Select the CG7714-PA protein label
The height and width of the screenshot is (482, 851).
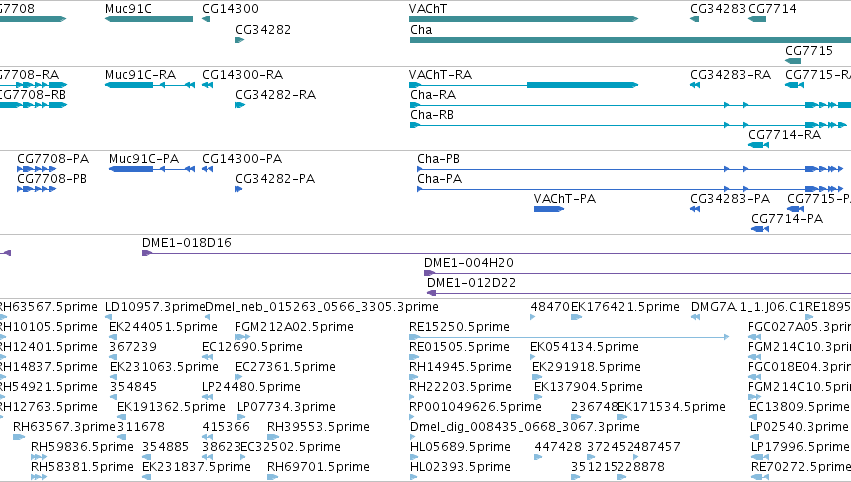787,219
